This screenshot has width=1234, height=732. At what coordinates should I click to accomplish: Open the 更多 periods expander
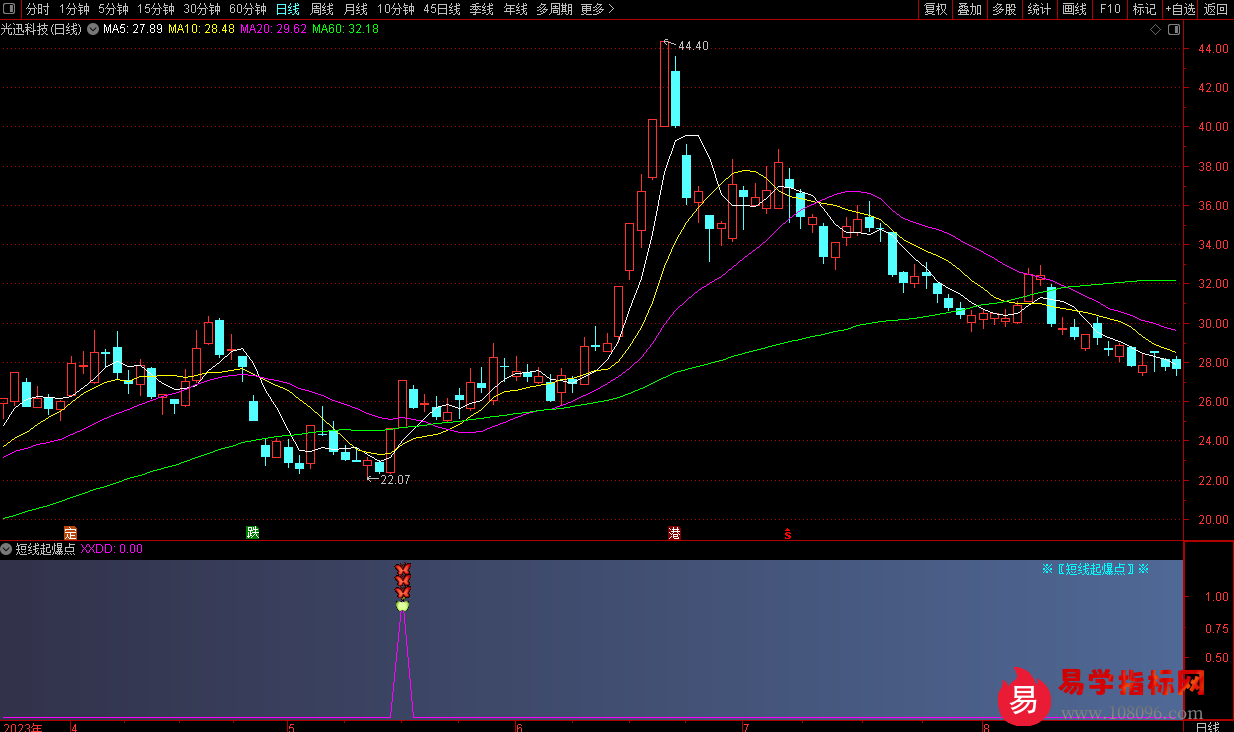[597, 9]
